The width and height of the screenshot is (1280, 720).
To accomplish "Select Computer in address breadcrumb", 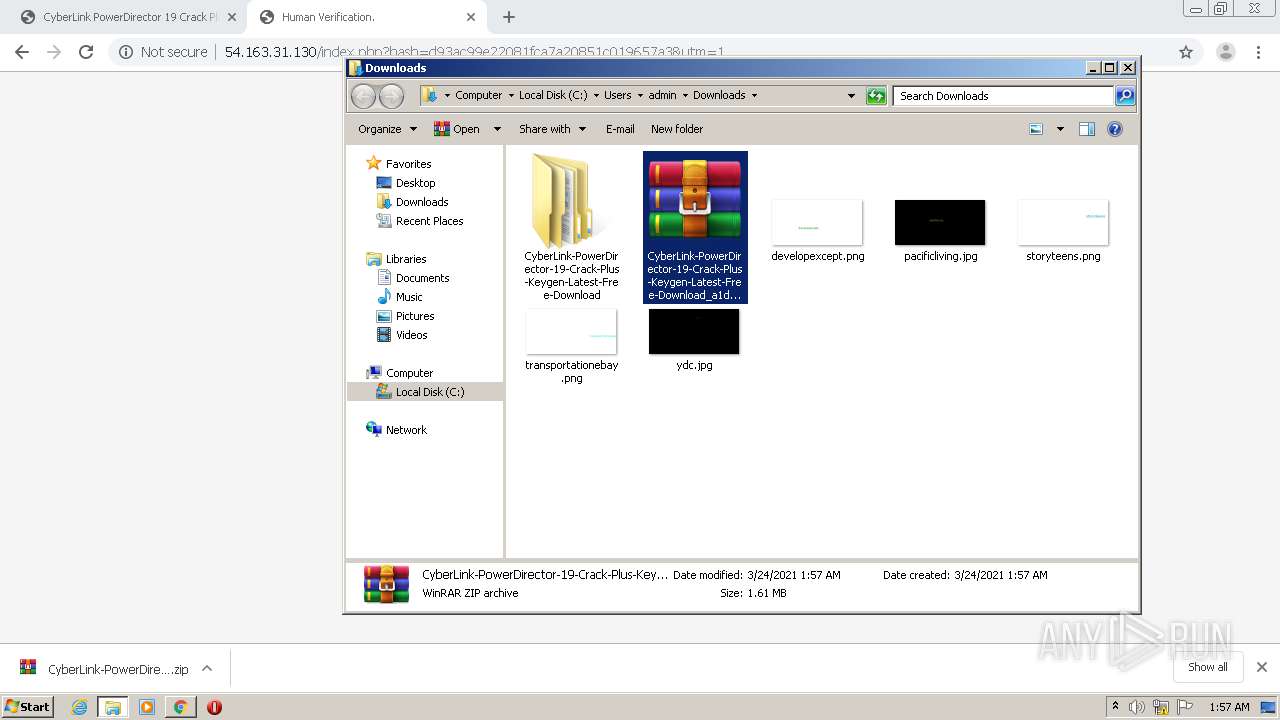I will click(478, 95).
